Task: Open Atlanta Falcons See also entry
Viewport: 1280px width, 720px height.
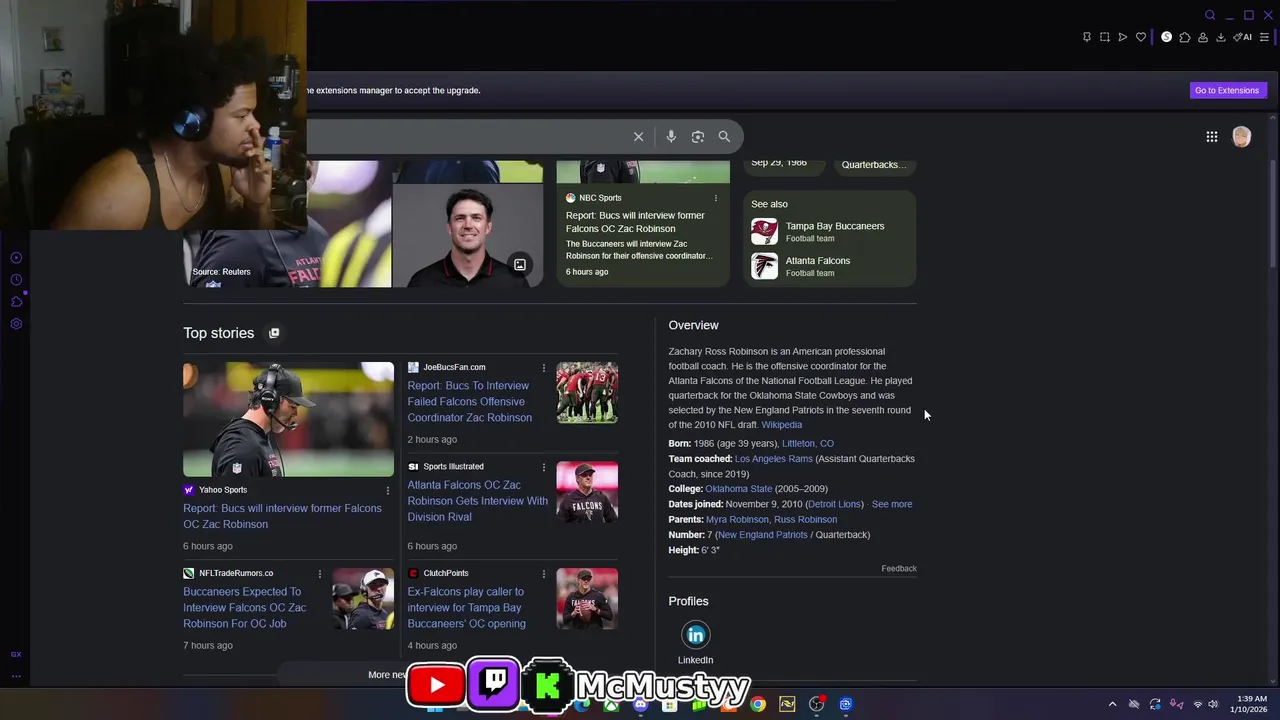Action: point(829,266)
